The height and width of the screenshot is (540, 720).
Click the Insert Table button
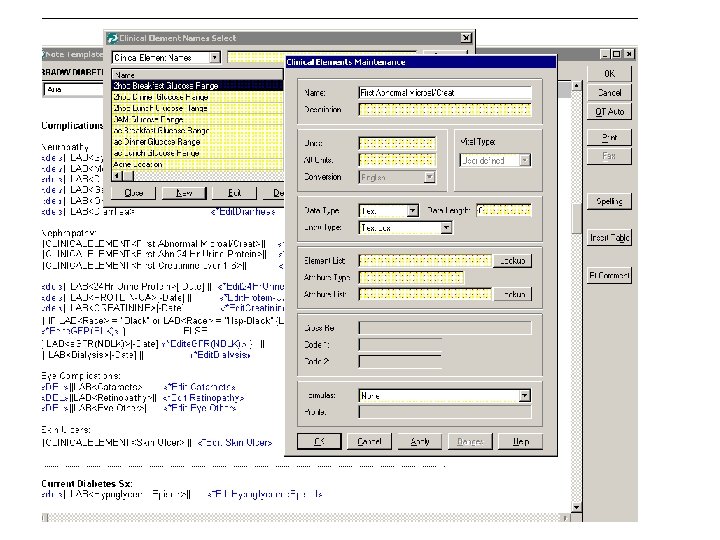pos(609,238)
